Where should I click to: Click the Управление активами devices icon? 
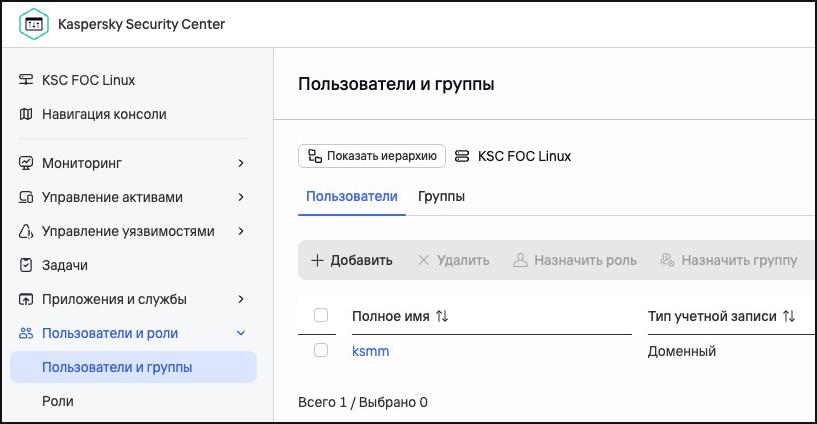coord(26,197)
